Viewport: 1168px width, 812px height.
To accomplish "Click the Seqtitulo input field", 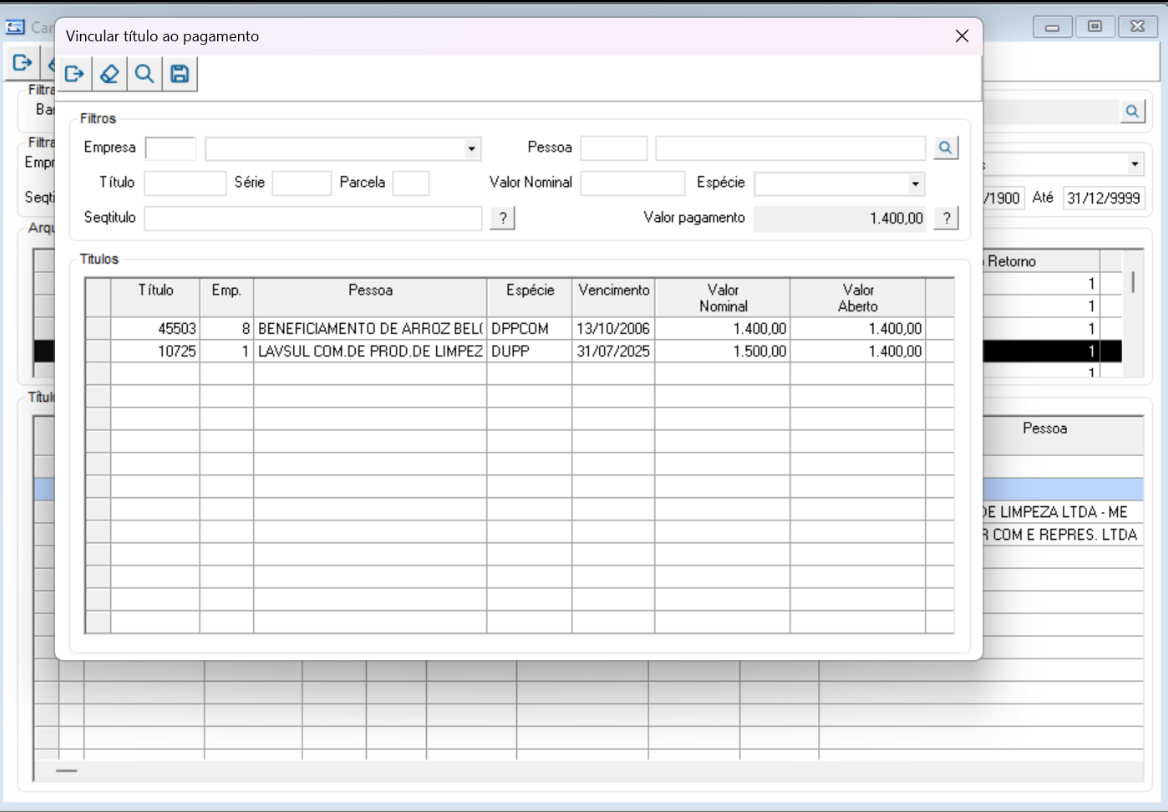I will click(x=313, y=218).
